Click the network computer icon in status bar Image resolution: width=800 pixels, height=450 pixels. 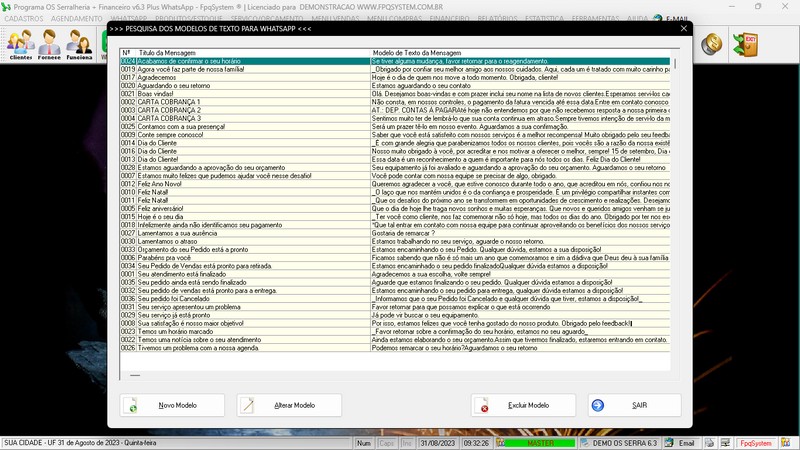tap(726, 443)
